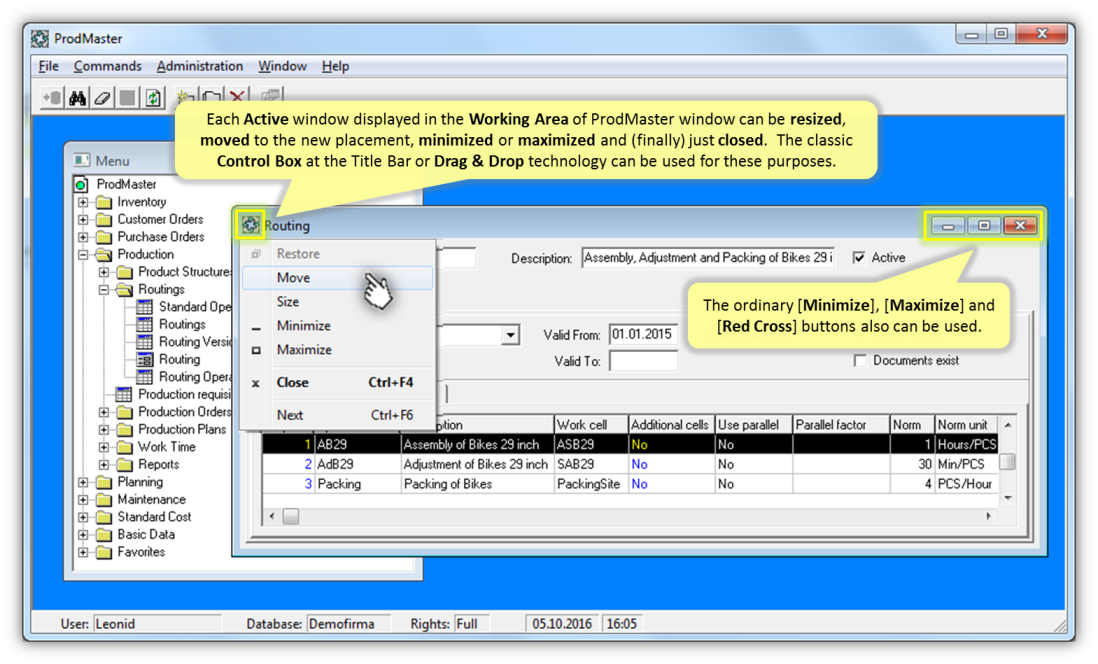Image resolution: width=1098 pixels, height=664 pixels.
Task: Open search with the binoculars toolbar icon
Action: 77,98
